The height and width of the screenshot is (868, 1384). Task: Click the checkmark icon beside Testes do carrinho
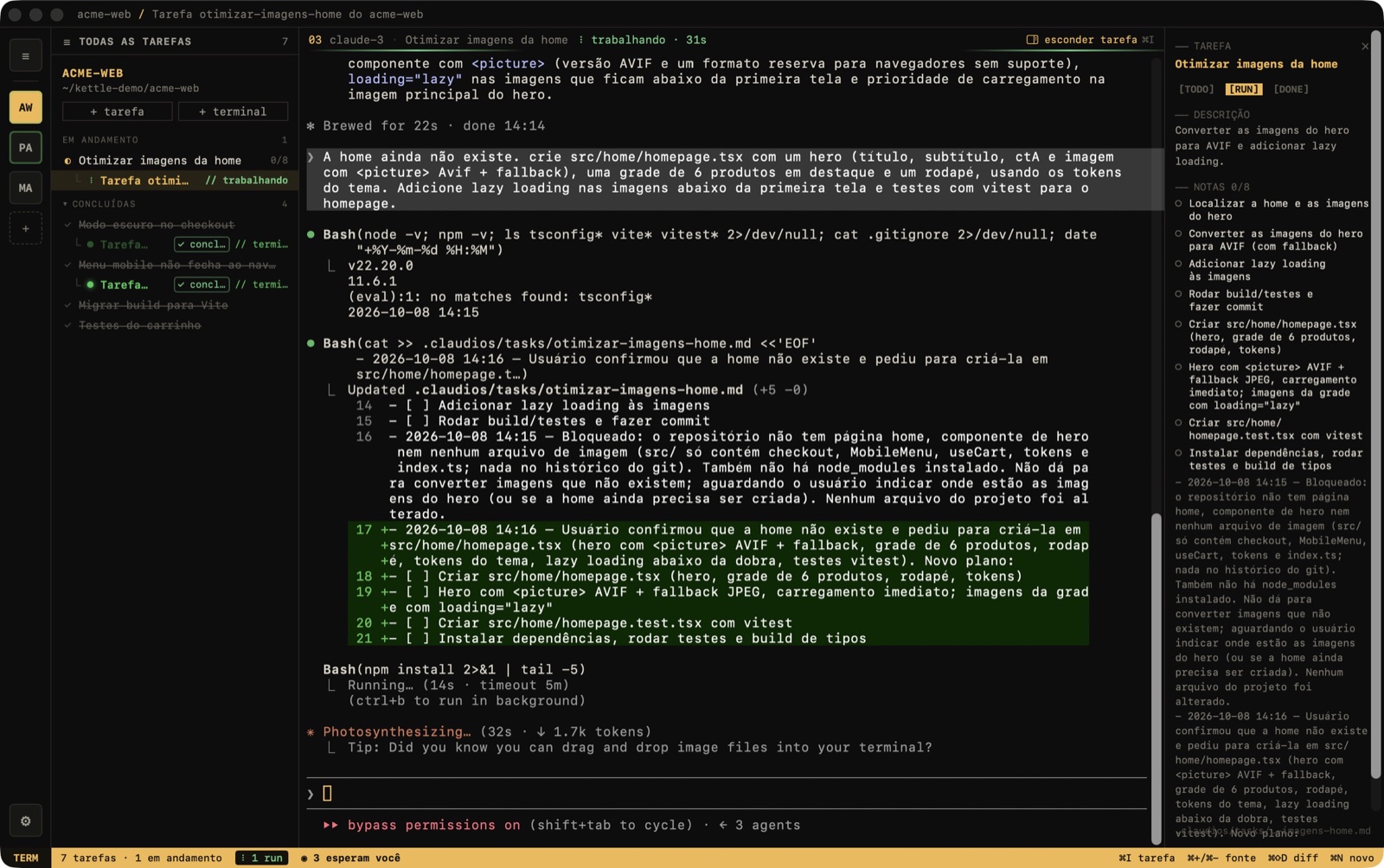coord(67,325)
